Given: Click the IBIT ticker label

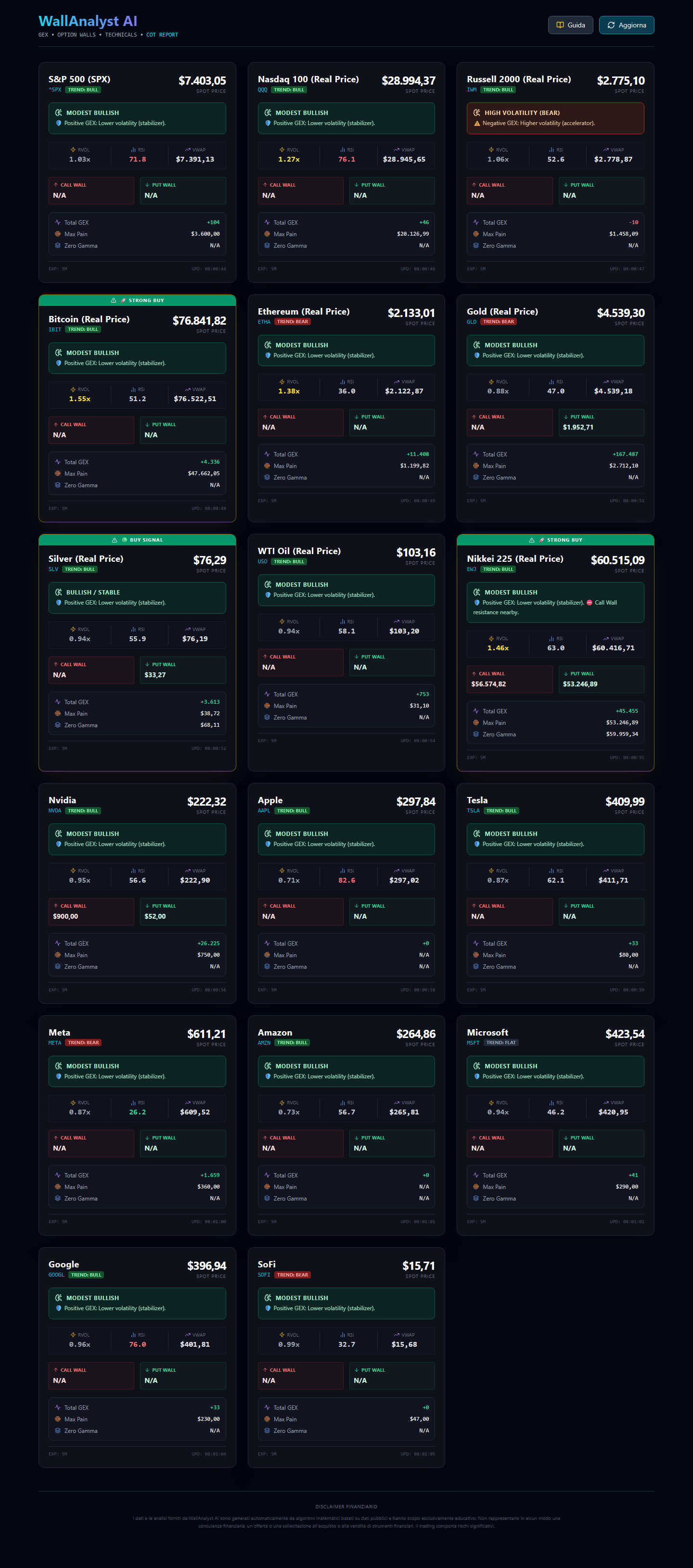Looking at the screenshot, I should [x=55, y=329].
